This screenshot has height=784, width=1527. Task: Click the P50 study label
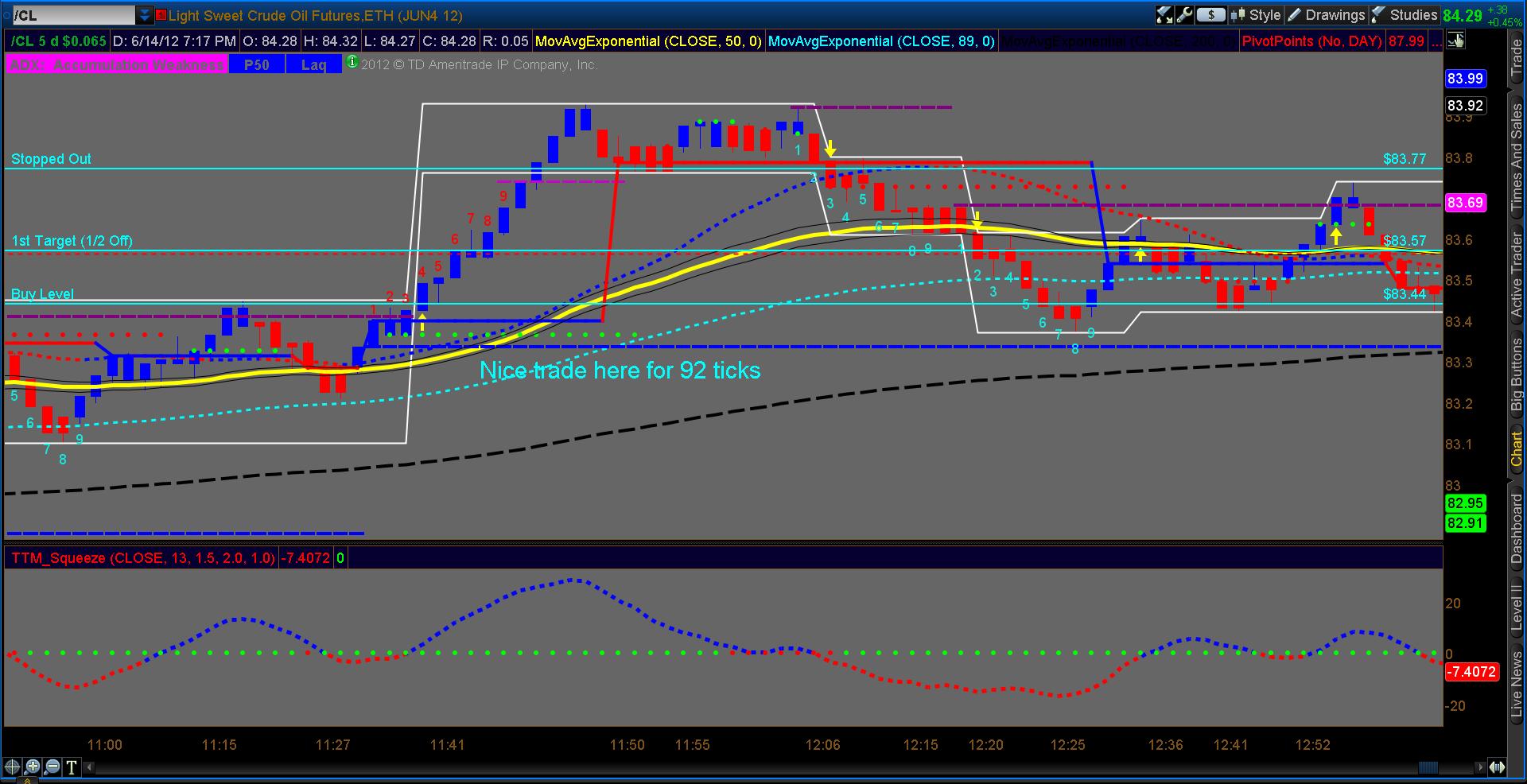click(257, 64)
